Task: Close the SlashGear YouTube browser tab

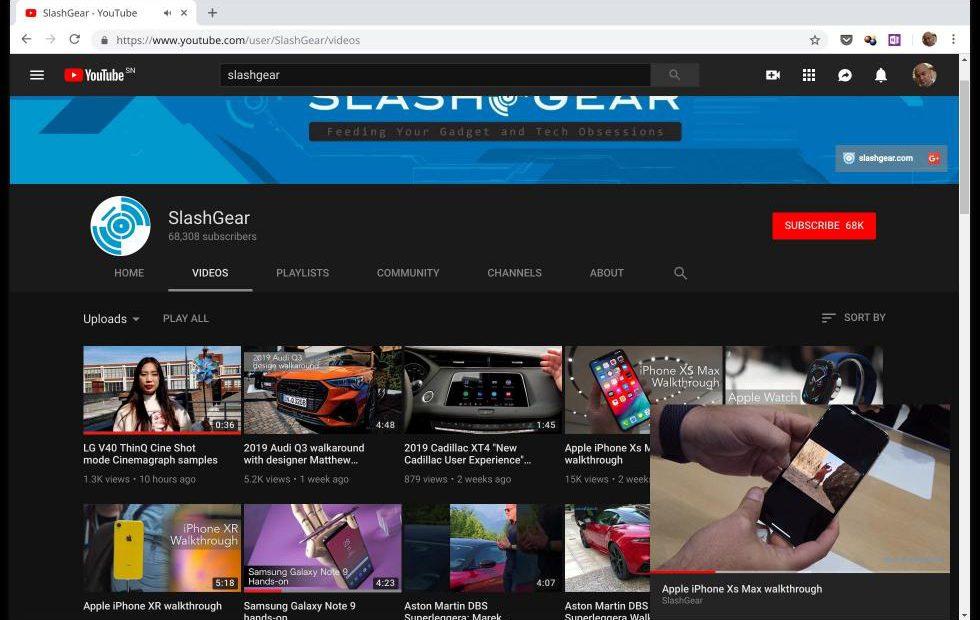Action: point(184,12)
